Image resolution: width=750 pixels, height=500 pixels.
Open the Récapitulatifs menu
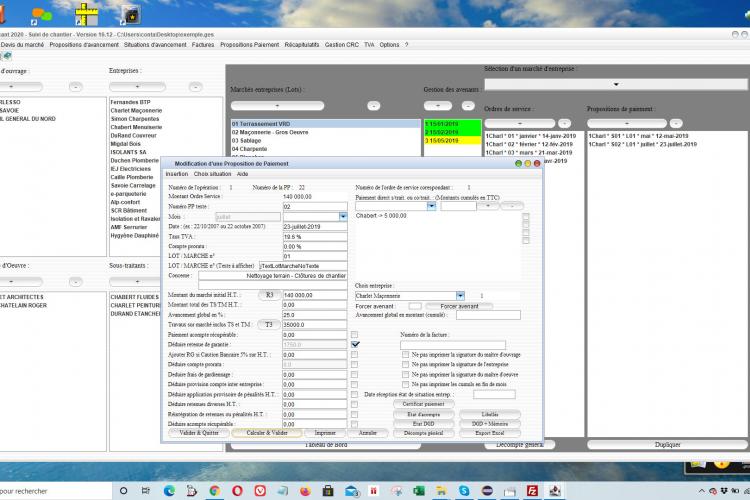coord(302,44)
